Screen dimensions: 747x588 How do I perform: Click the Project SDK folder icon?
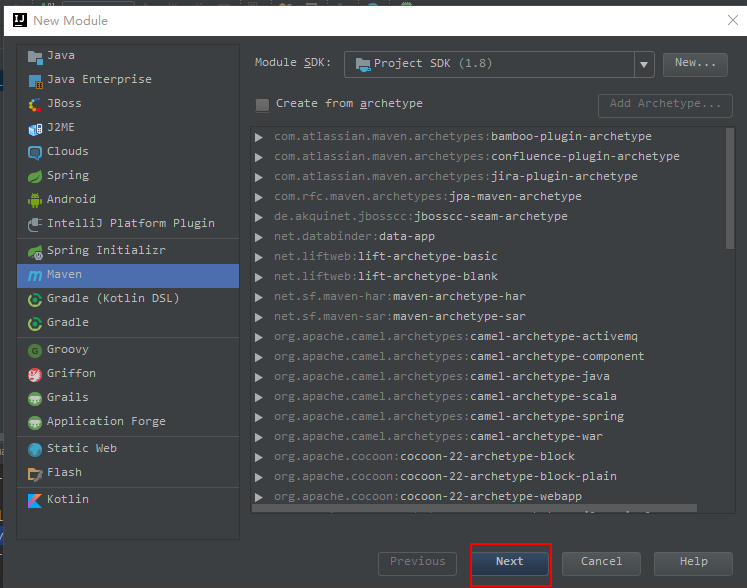click(x=363, y=64)
